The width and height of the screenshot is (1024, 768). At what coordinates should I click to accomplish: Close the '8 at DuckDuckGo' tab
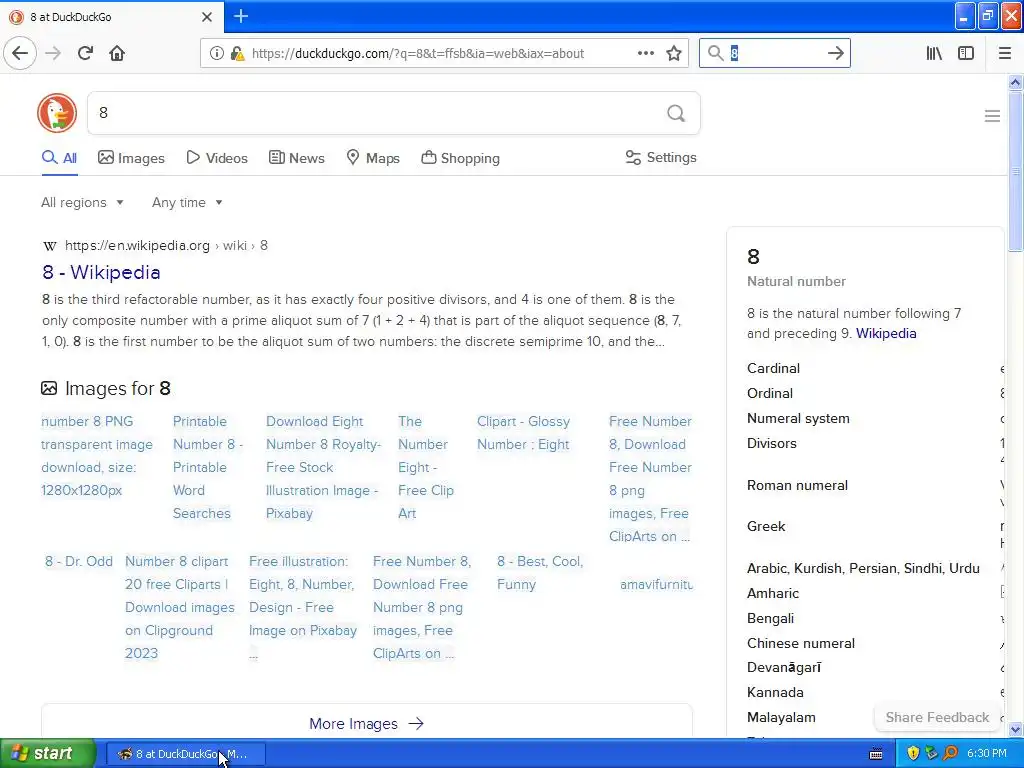207,17
